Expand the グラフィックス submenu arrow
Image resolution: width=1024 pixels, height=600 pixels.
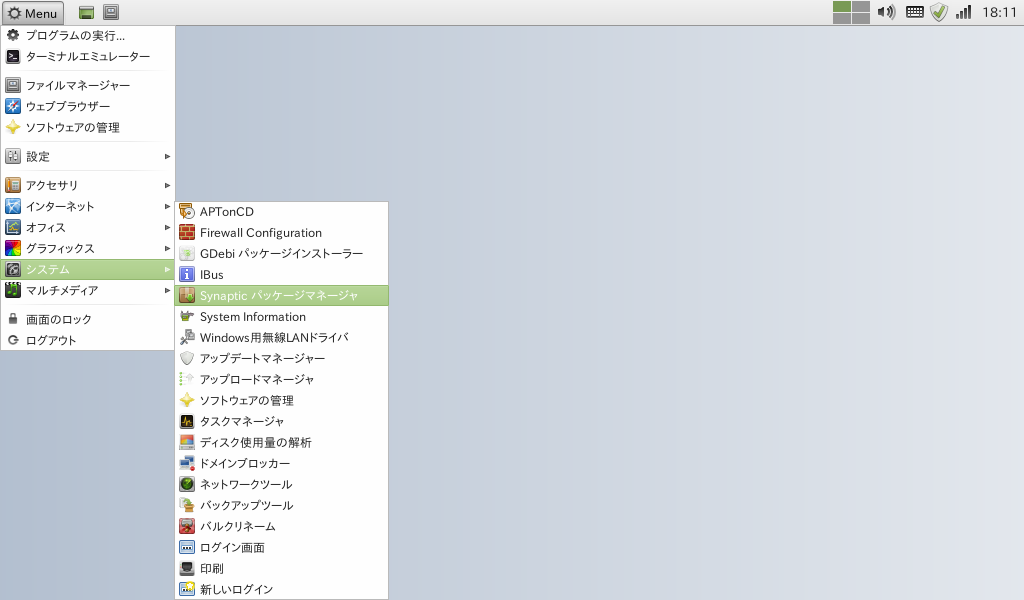pos(167,248)
